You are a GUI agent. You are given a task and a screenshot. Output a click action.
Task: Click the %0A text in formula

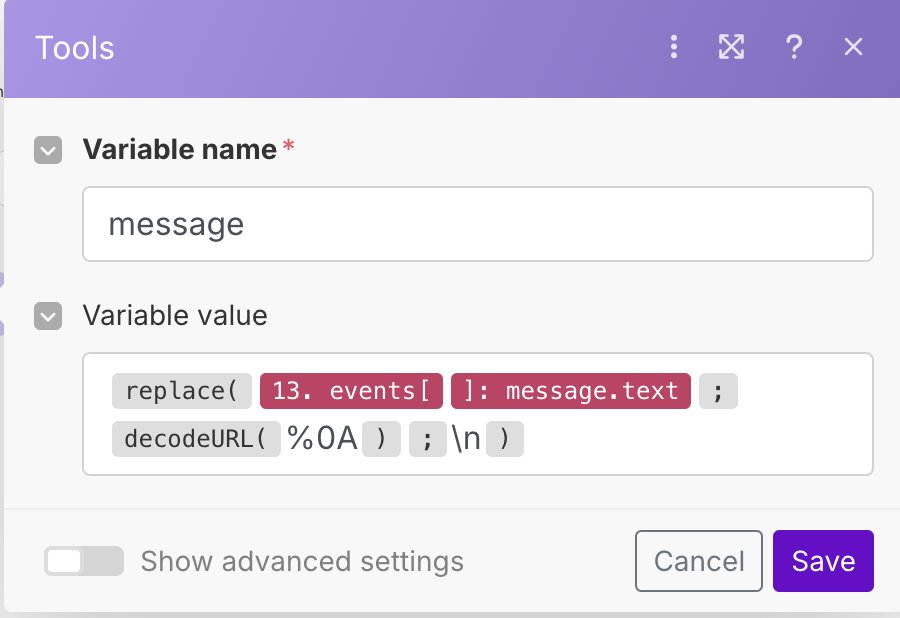click(322, 439)
